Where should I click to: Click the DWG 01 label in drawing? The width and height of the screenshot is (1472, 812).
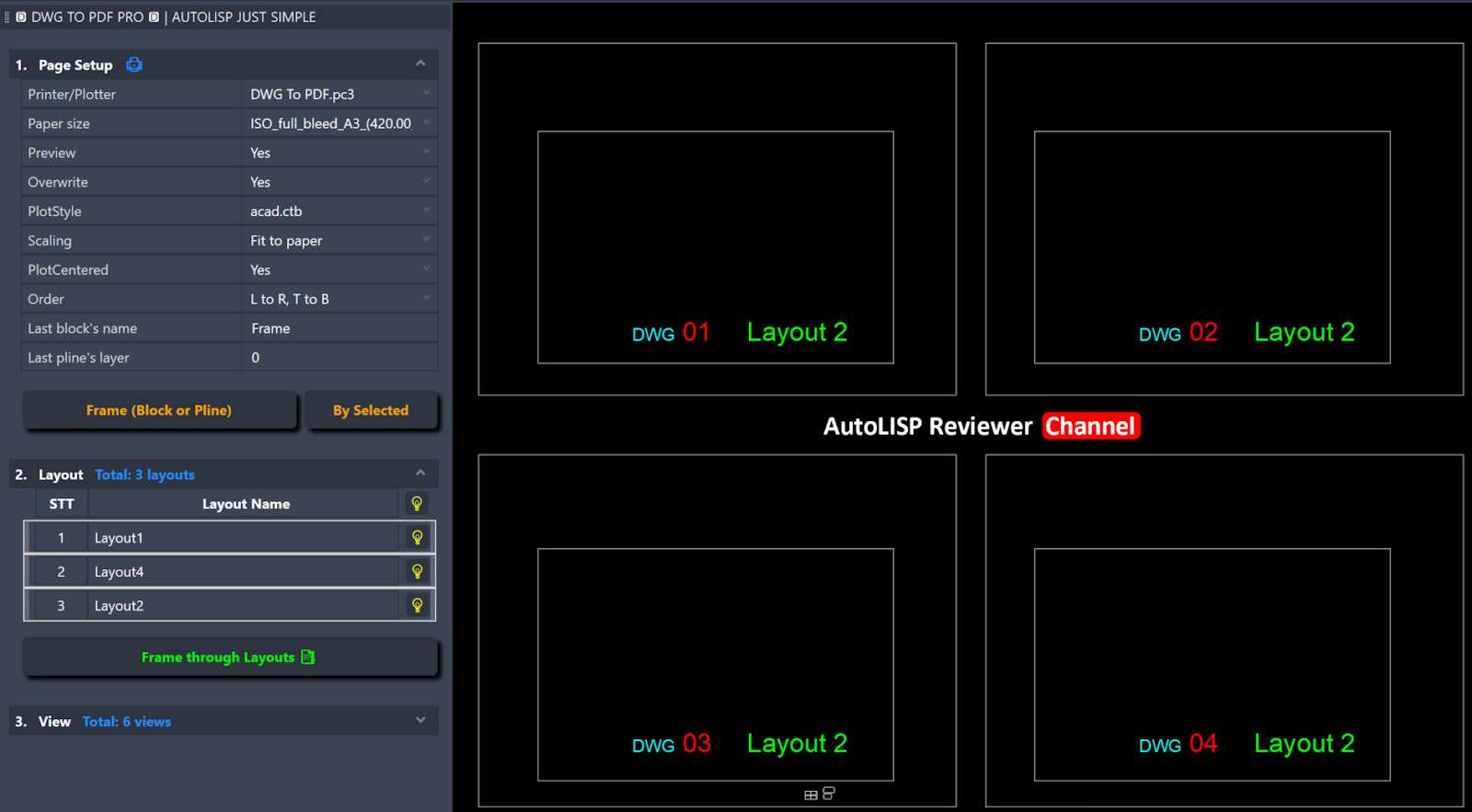coord(671,333)
